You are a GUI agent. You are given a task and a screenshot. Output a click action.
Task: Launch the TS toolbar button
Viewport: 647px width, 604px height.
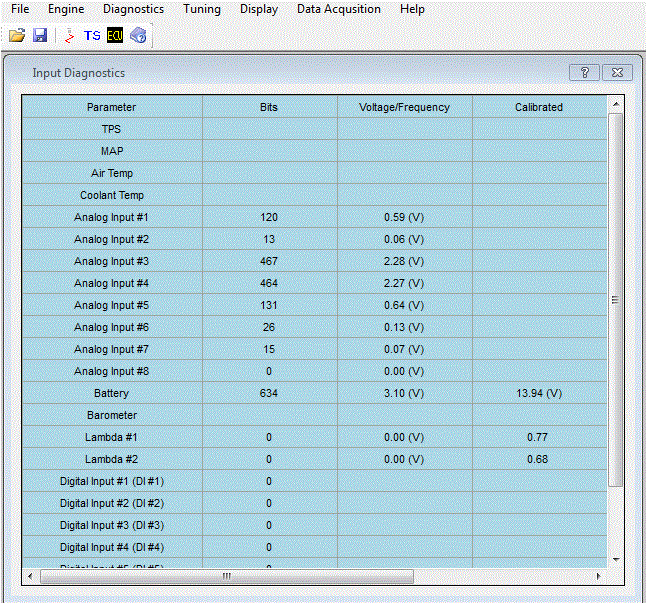coord(92,35)
